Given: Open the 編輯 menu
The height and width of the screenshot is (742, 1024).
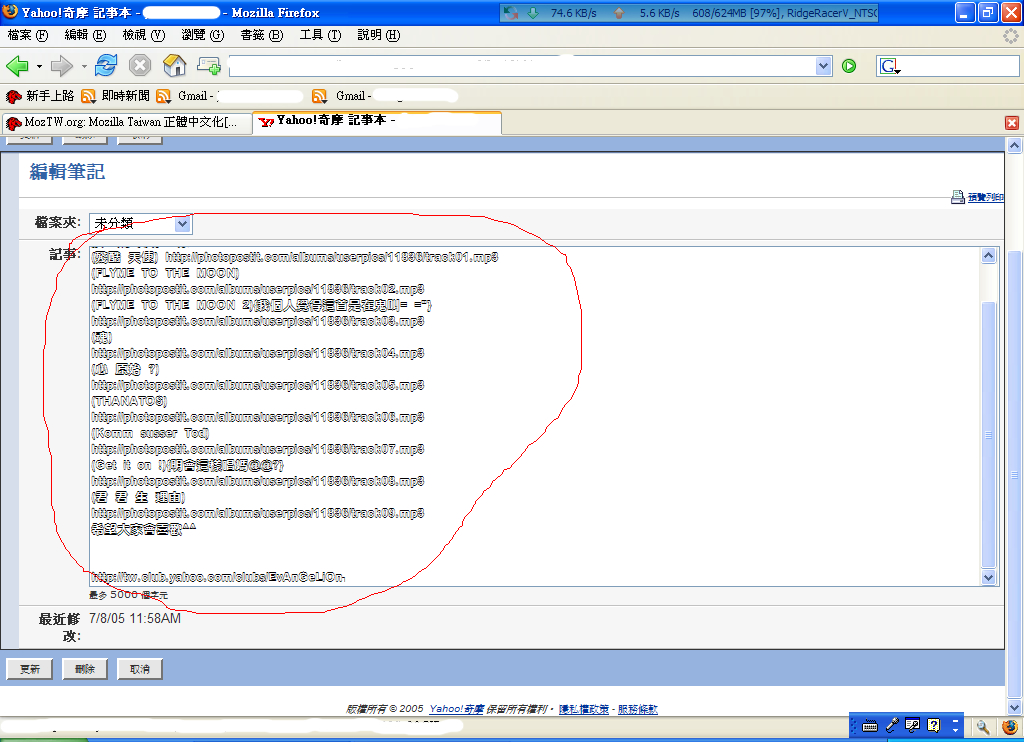Looking at the screenshot, I should pos(86,35).
